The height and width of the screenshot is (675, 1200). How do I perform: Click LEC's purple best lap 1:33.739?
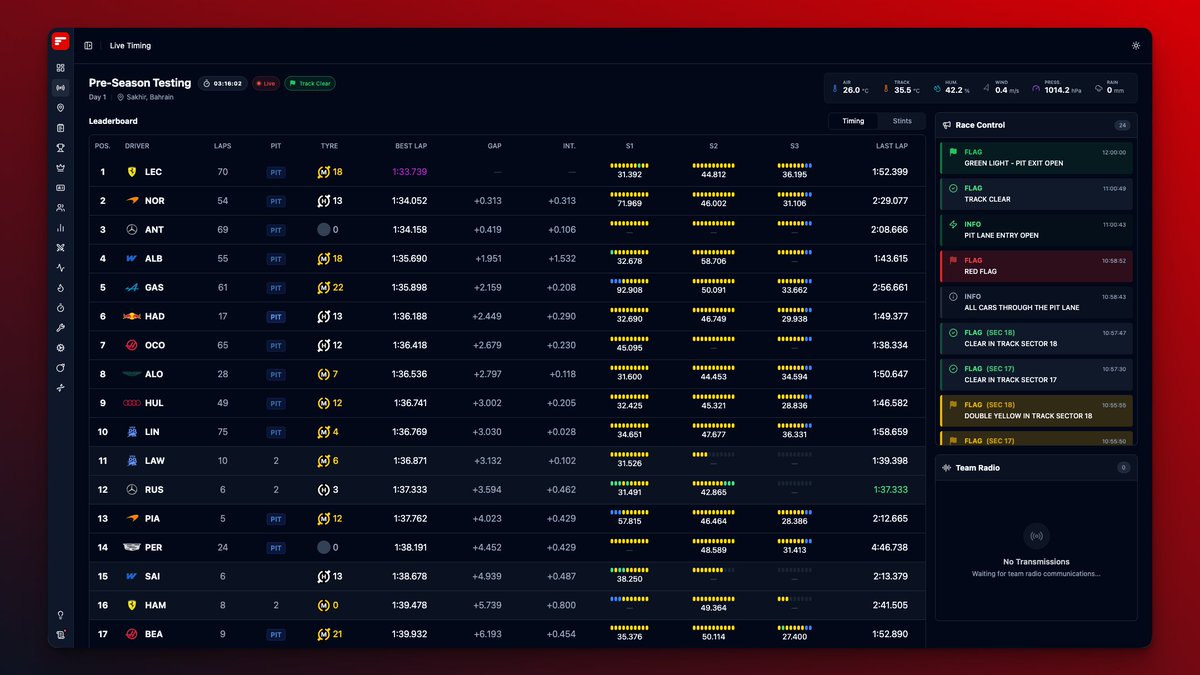[409, 172]
